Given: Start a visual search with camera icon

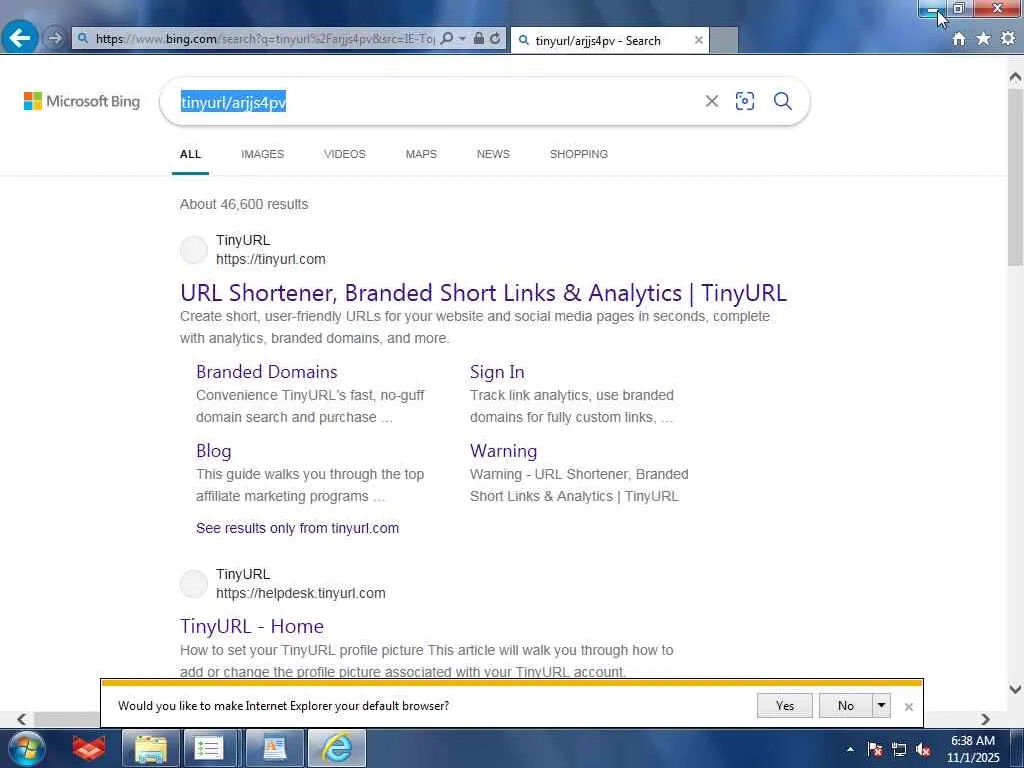Looking at the screenshot, I should tap(744, 101).
